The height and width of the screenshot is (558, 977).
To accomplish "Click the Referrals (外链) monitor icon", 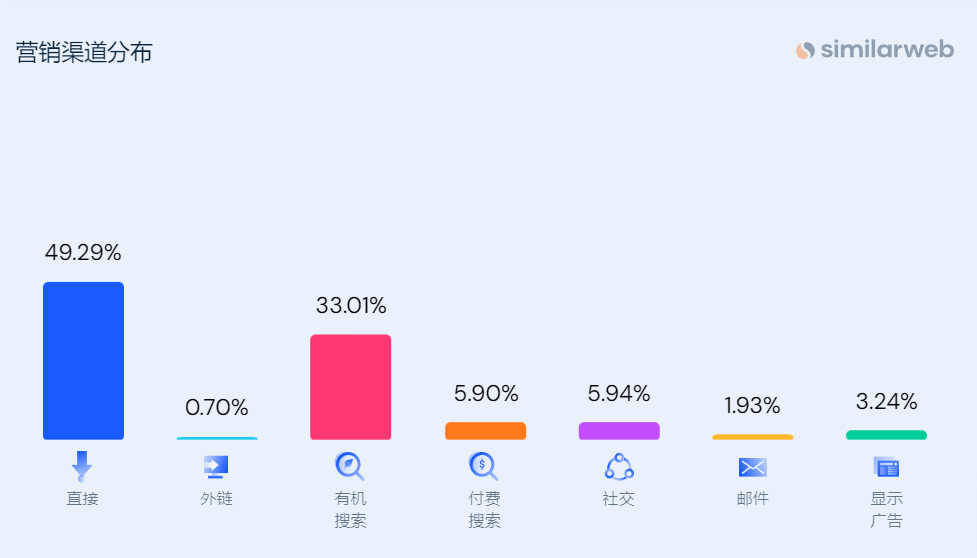I will (216, 466).
